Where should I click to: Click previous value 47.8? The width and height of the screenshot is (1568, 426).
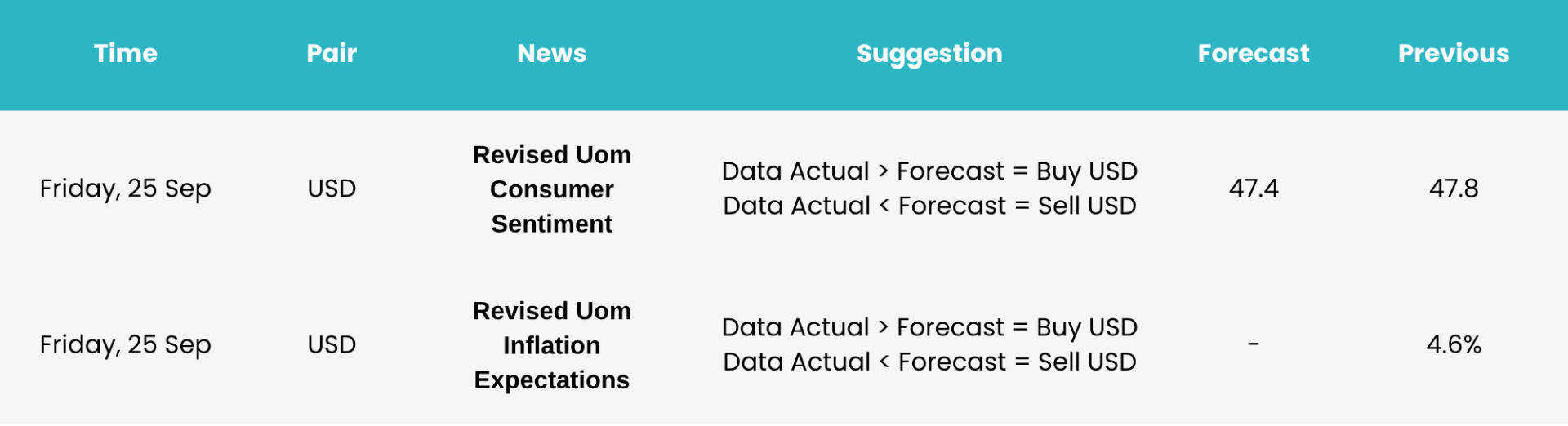coord(1454,189)
